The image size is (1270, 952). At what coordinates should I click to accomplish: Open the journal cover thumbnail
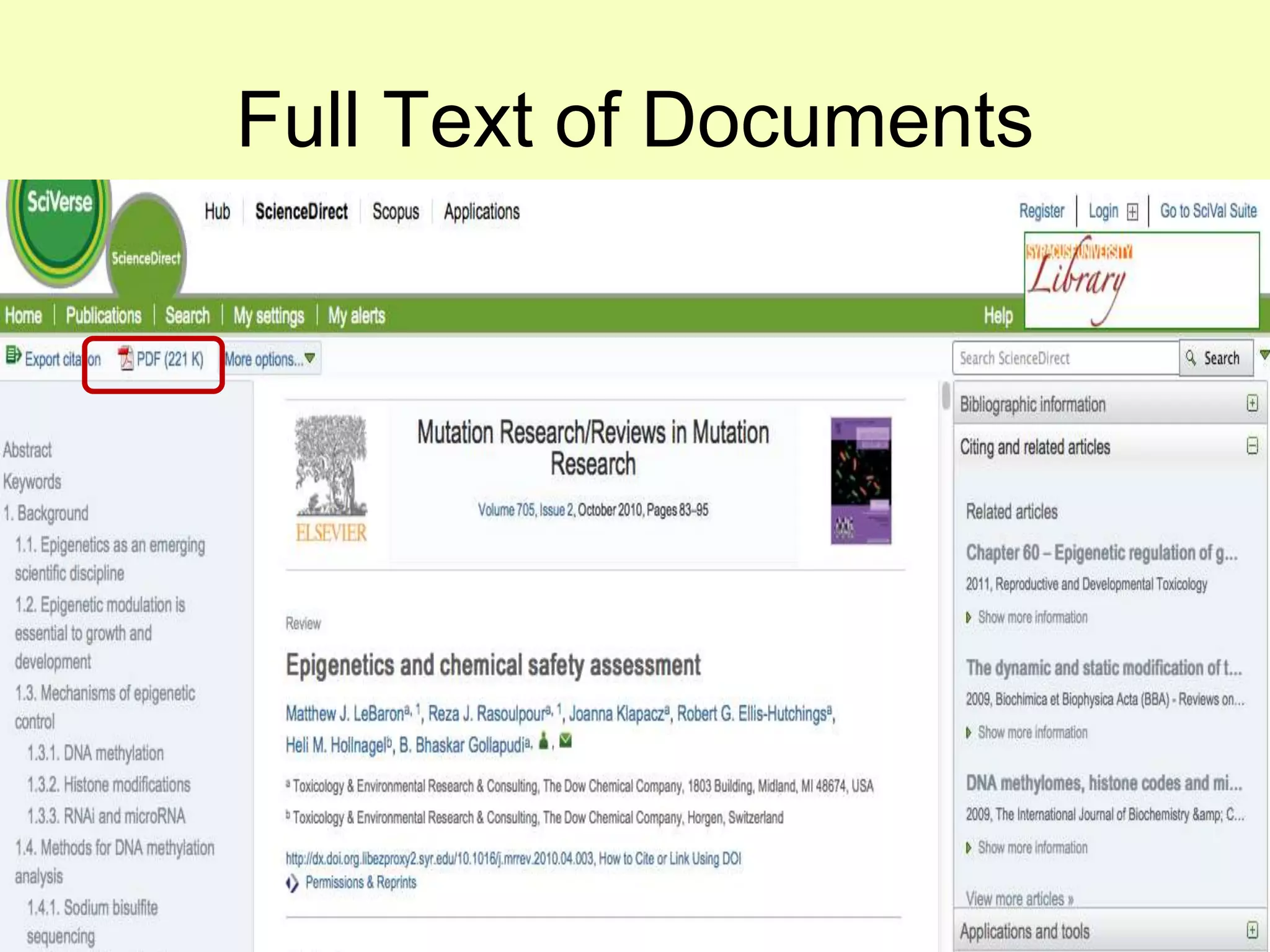[861, 481]
